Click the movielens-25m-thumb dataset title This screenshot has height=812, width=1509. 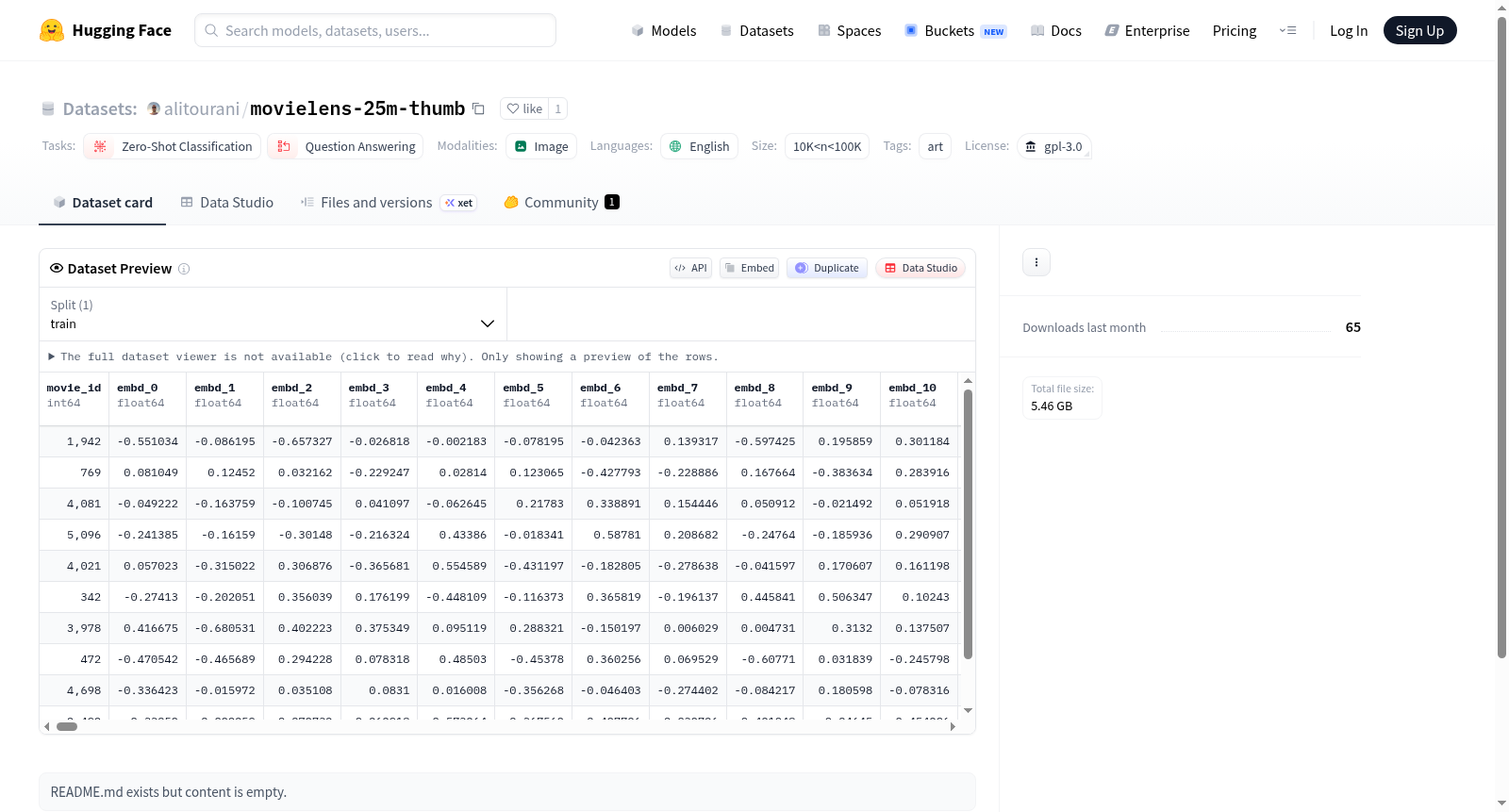click(x=357, y=108)
